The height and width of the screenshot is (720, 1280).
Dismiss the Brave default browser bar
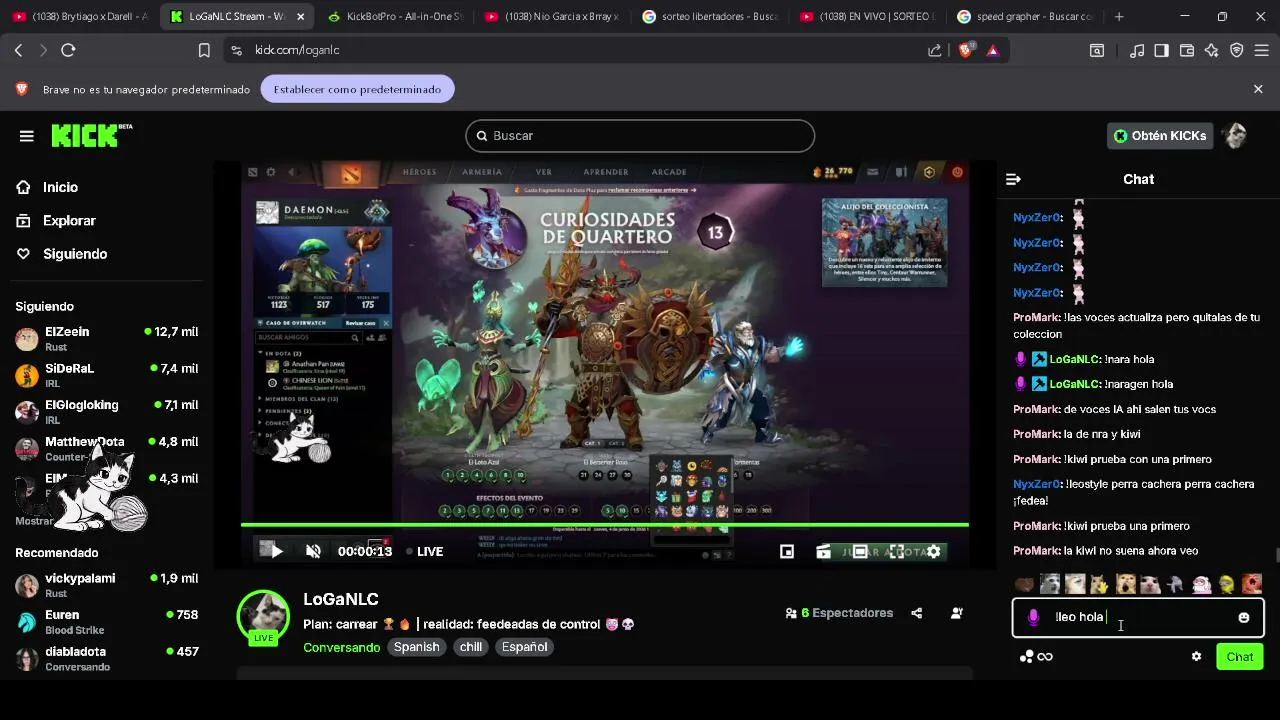(x=1258, y=89)
